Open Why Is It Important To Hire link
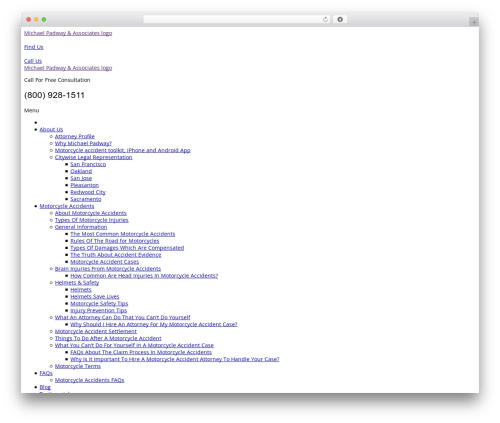The width and height of the screenshot is (500, 423). pos(175,360)
